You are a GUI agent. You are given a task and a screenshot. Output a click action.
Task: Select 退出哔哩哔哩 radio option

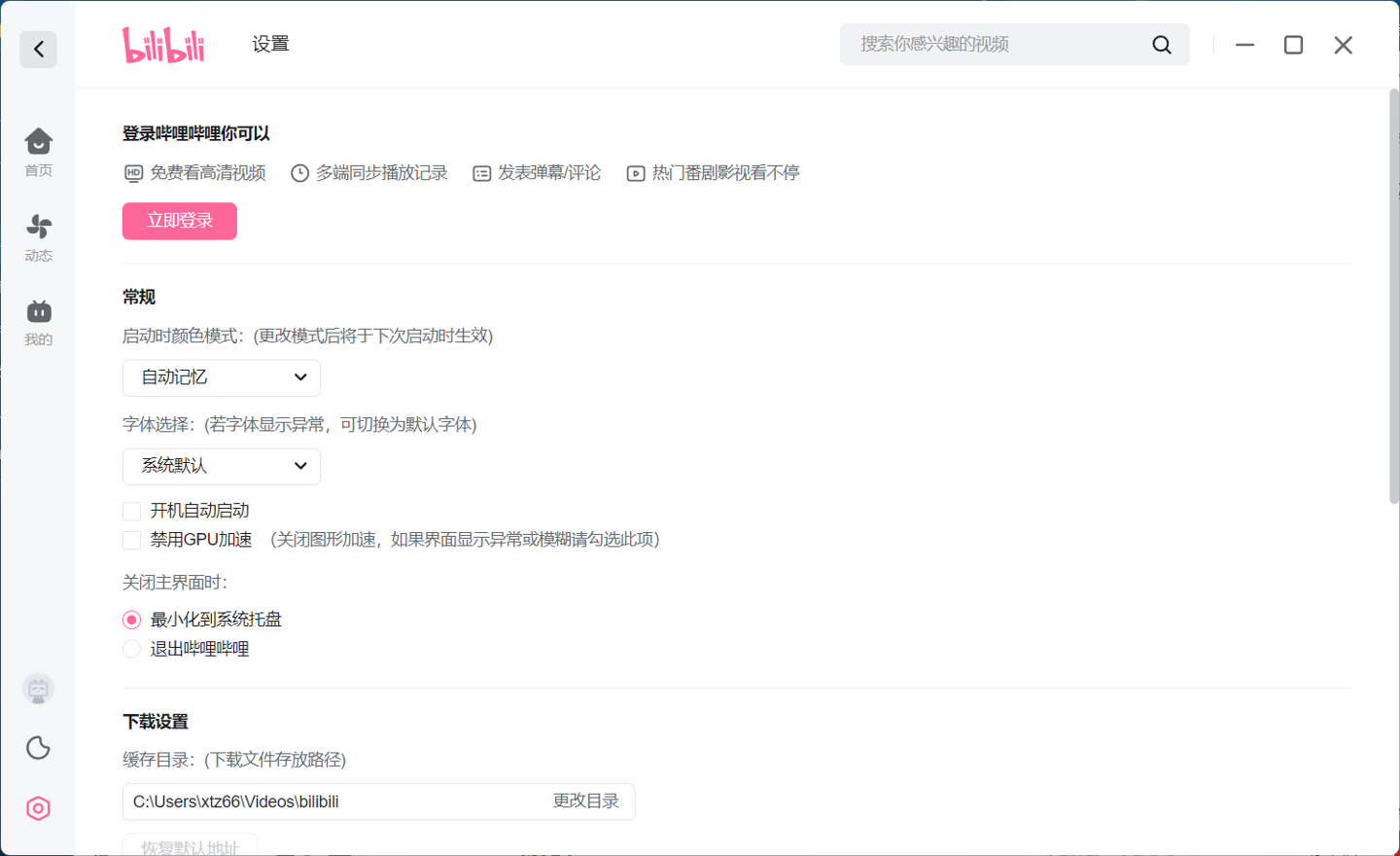(132, 650)
